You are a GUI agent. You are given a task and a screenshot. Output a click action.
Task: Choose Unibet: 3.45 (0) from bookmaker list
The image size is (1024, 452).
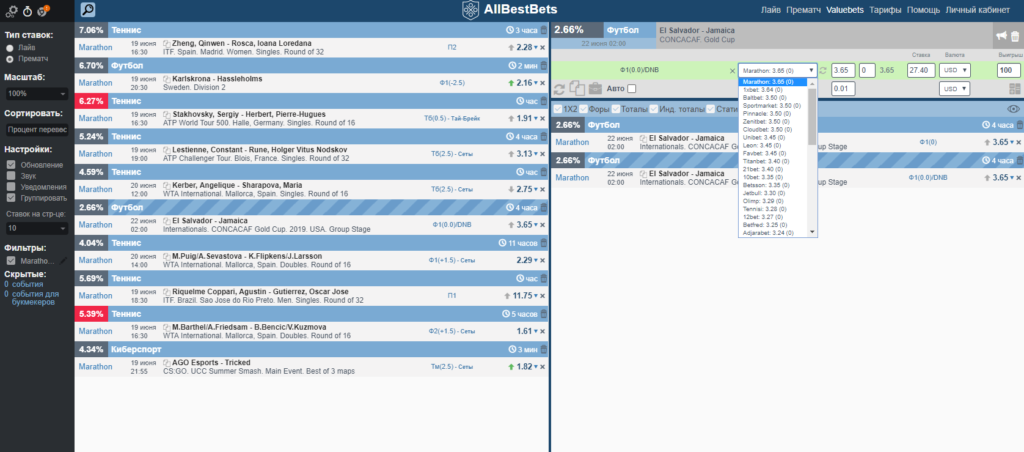[773, 137]
